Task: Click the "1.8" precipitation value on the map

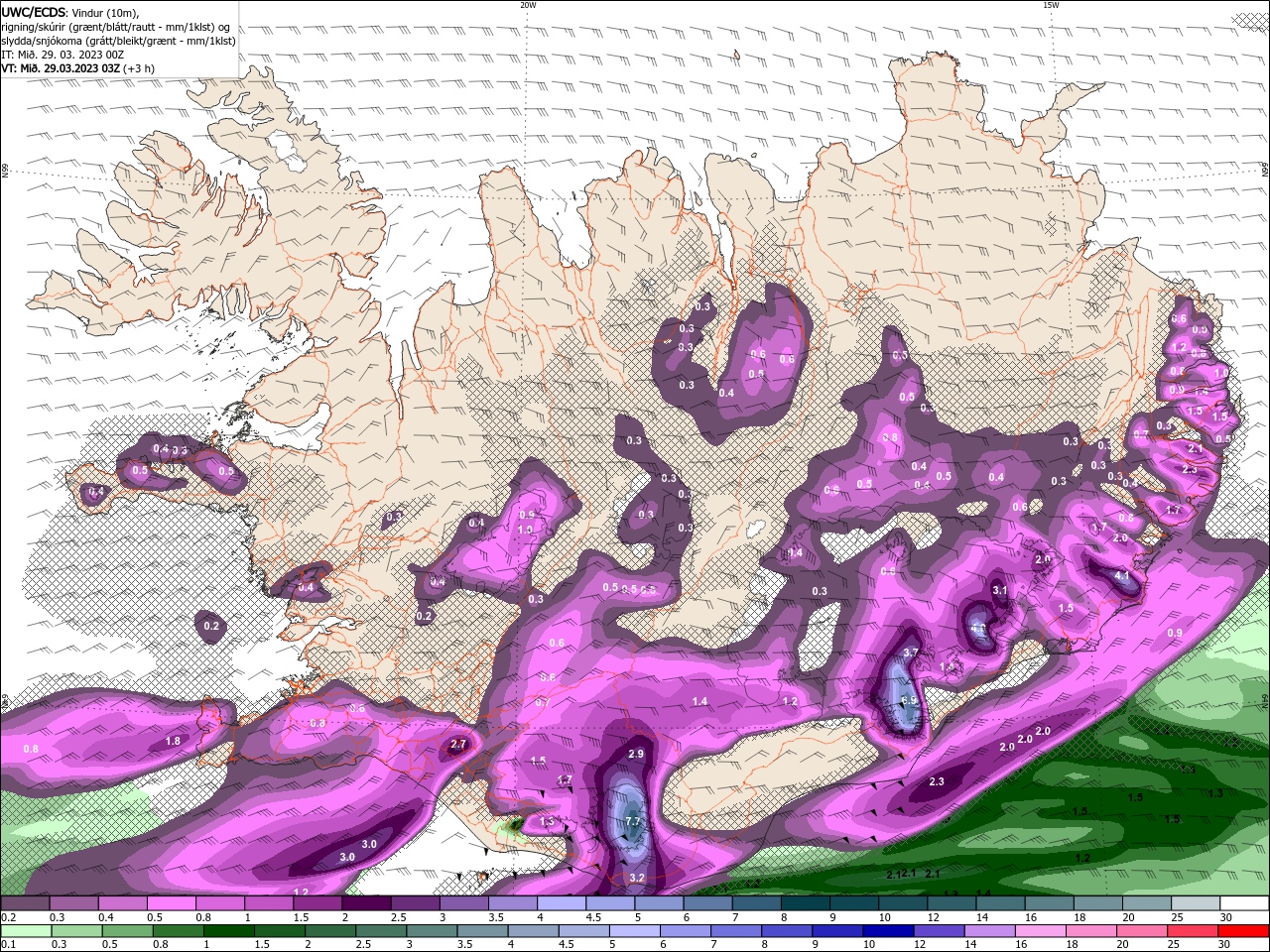Action: pos(173,741)
